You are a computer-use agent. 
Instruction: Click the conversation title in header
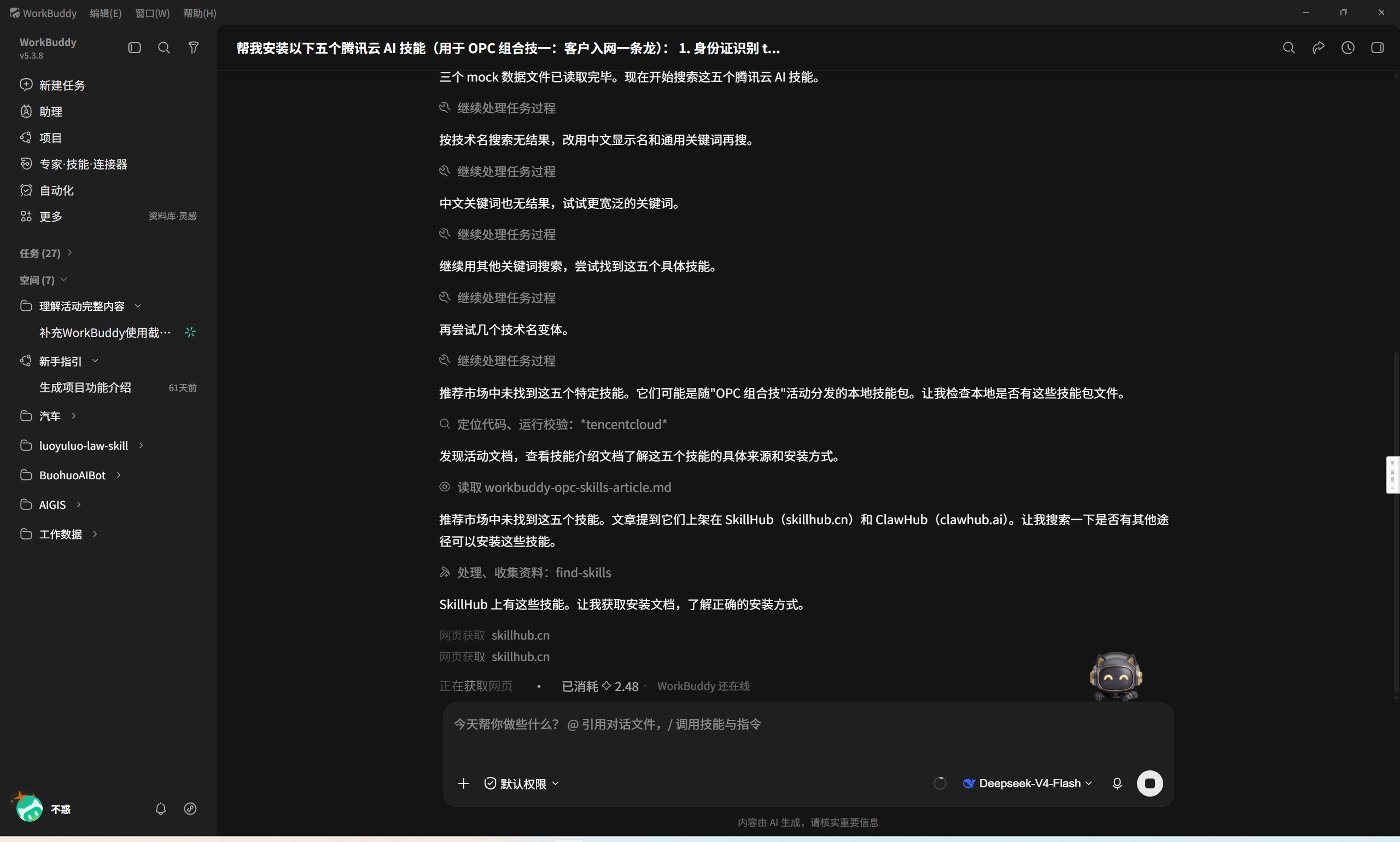508,48
